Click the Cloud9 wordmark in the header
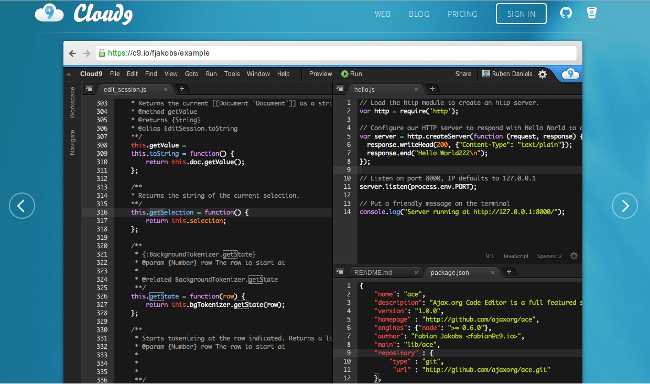The height and width of the screenshot is (384, 650). (x=103, y=15)
